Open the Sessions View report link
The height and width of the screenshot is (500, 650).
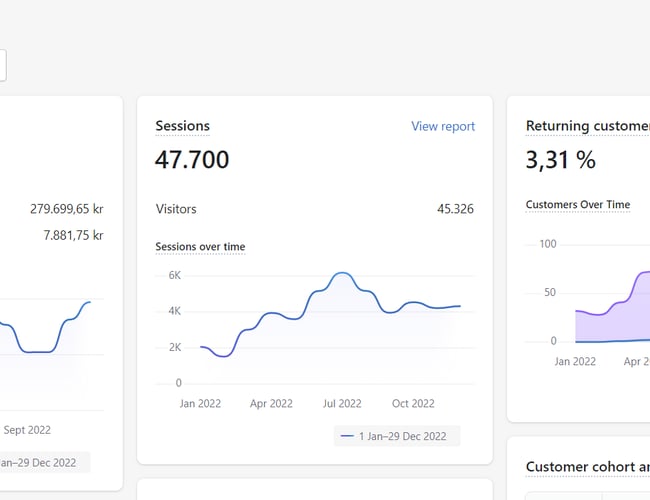pos(443,126)
